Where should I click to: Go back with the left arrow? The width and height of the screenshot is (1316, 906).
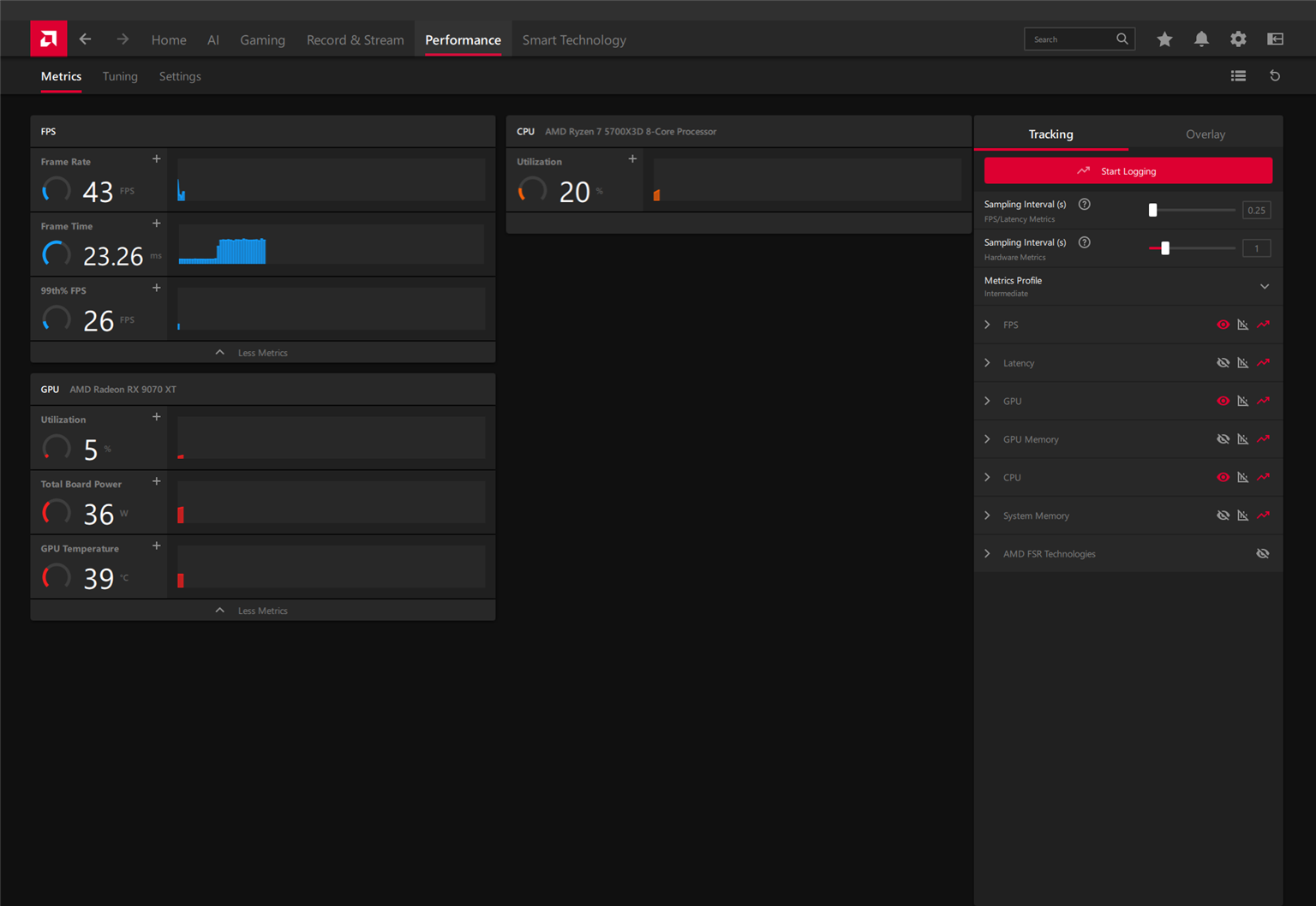point(85,39)
